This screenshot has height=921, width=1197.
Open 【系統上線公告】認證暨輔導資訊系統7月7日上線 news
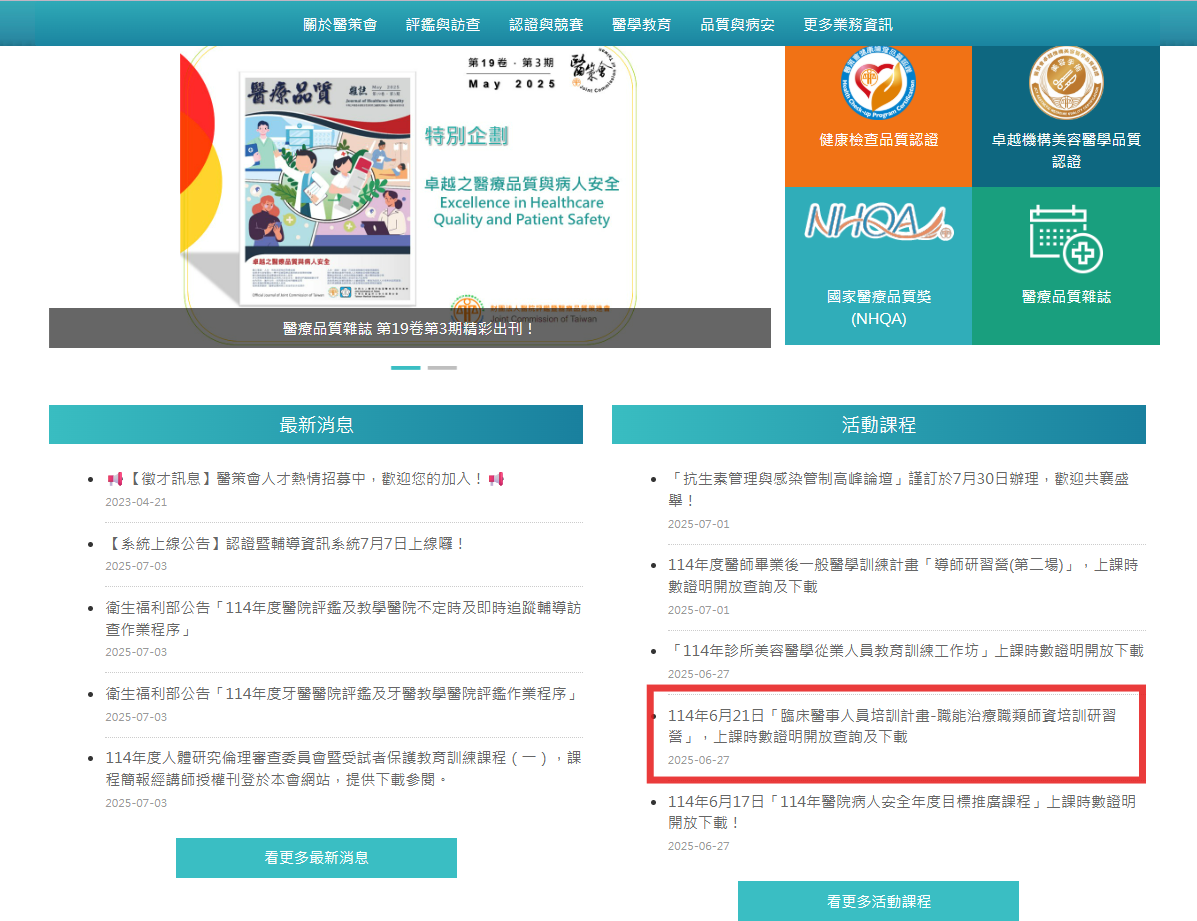coord(286,544)
